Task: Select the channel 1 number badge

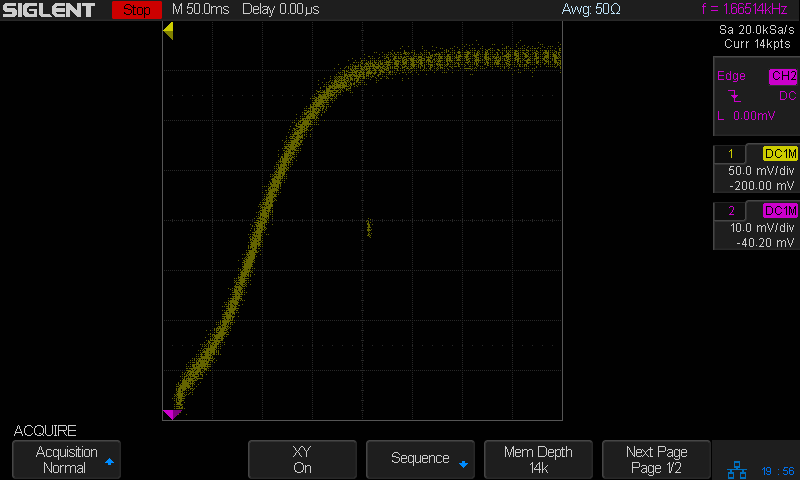Action: tap(731, 154)
